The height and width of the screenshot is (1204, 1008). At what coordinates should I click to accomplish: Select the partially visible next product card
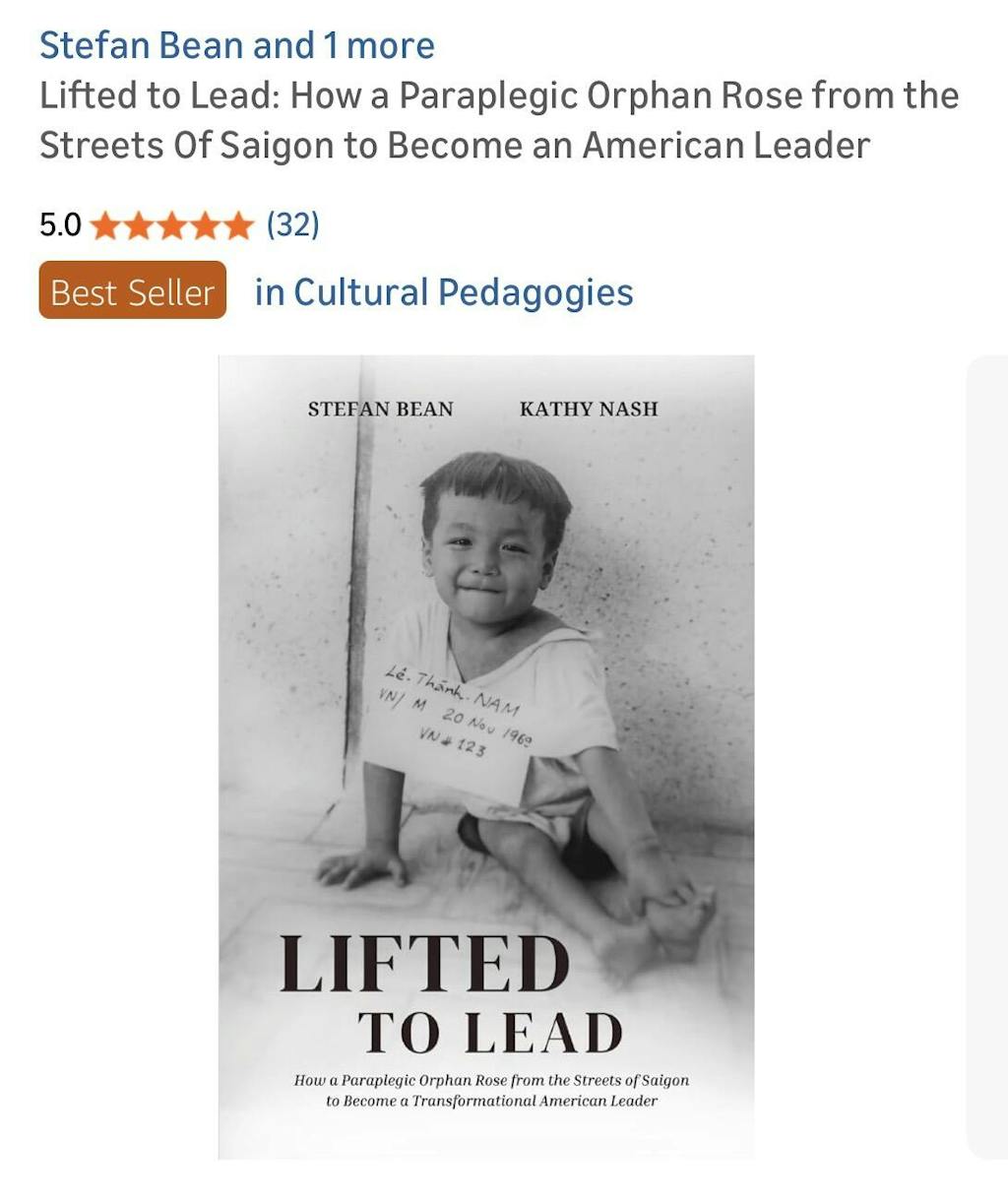point(986,756)
